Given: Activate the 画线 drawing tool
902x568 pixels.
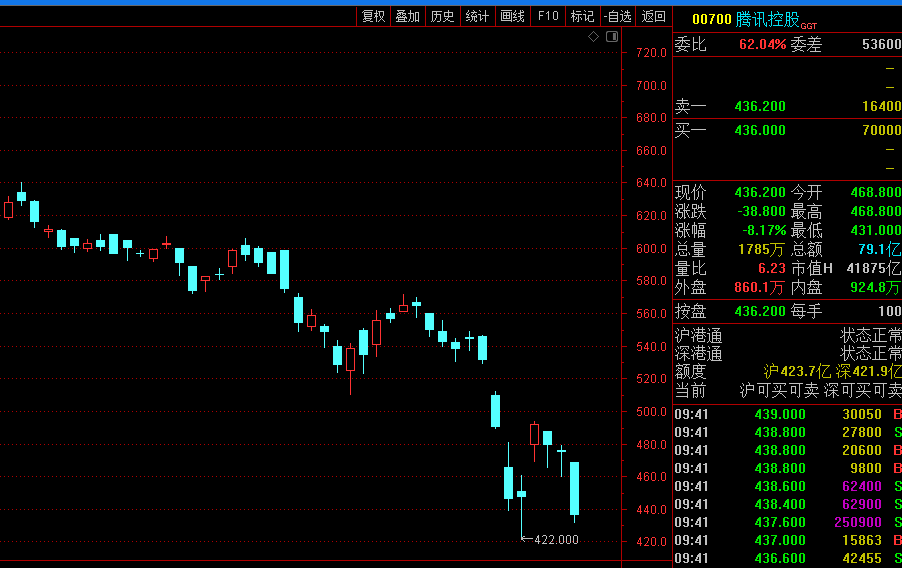Looking at the screenshot, I should pyautogui.click(x=512, y=16).
